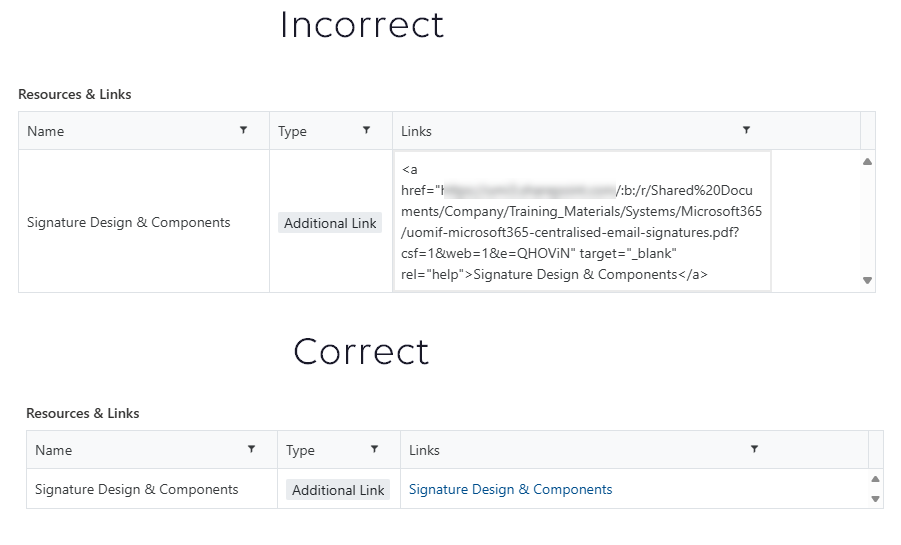The image size is (901, 545).
Task: Open Name column filter in Correct table
Action: (251, 449)
